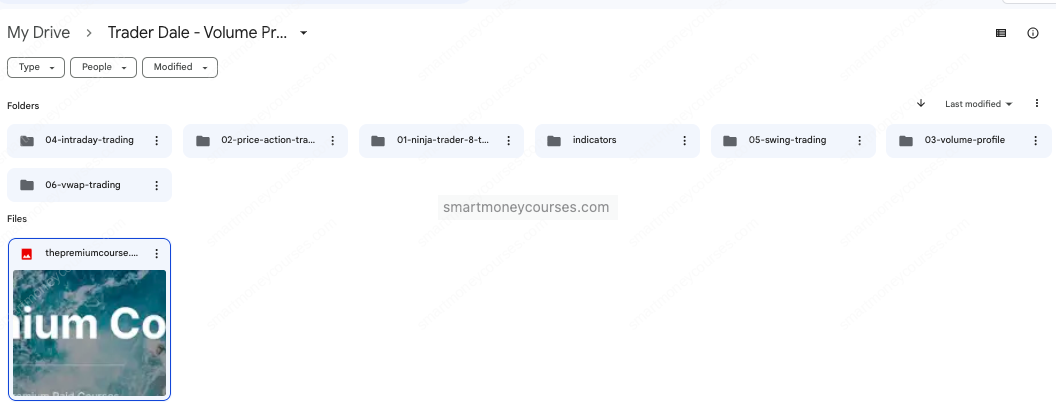This screenshot has width=1056, height=414.
Task: Expand the Modified filter dropdown
Action: [x=180, y=67]
